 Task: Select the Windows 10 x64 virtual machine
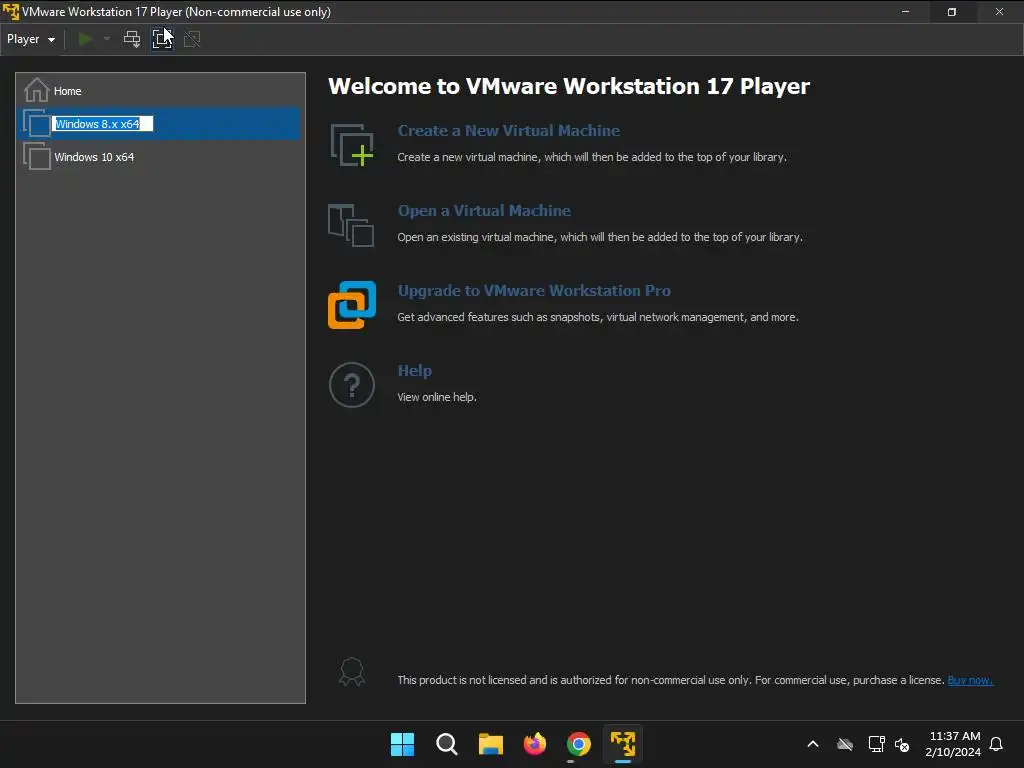159,157
